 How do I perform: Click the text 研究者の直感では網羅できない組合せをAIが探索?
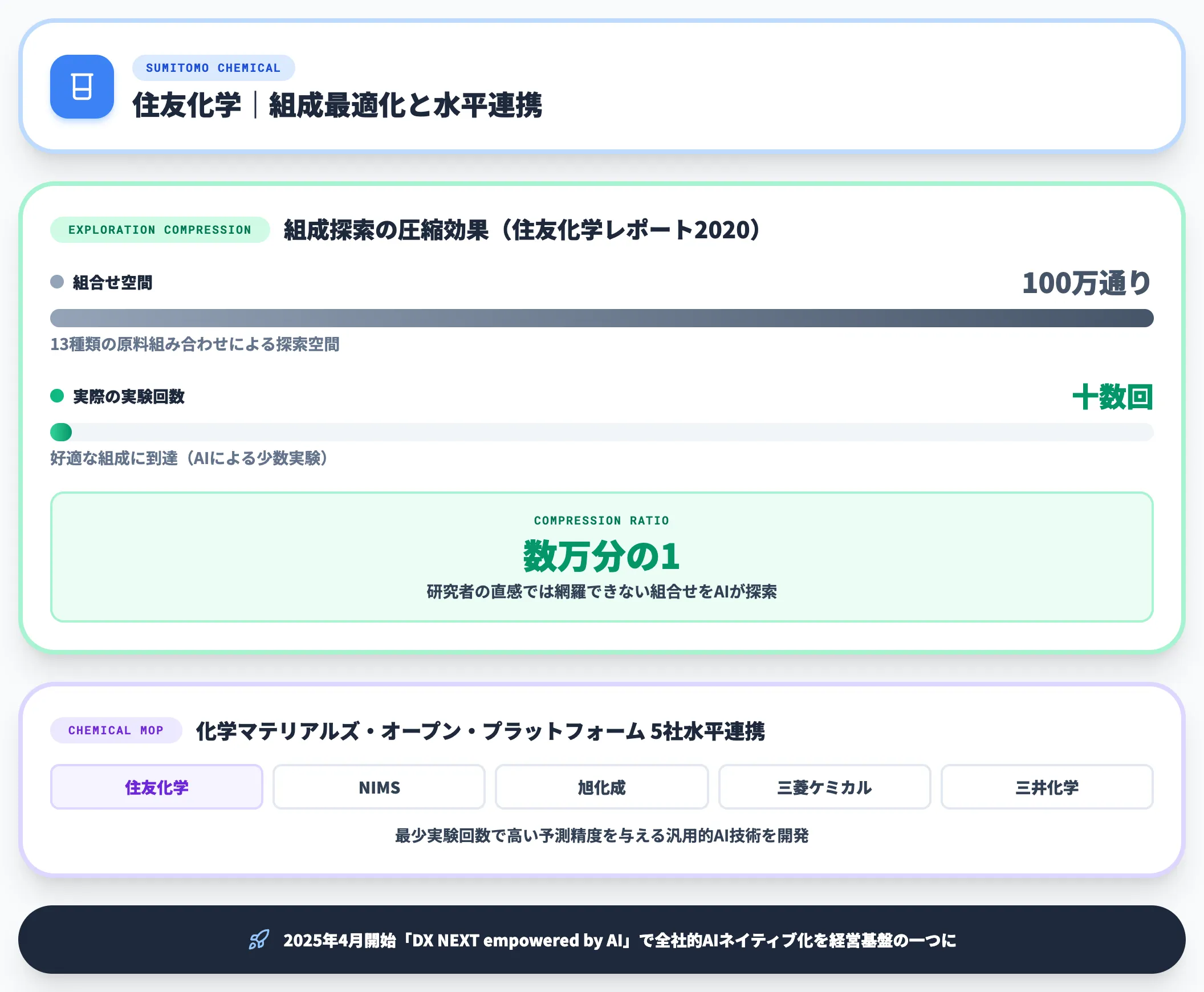coord(601,591)
